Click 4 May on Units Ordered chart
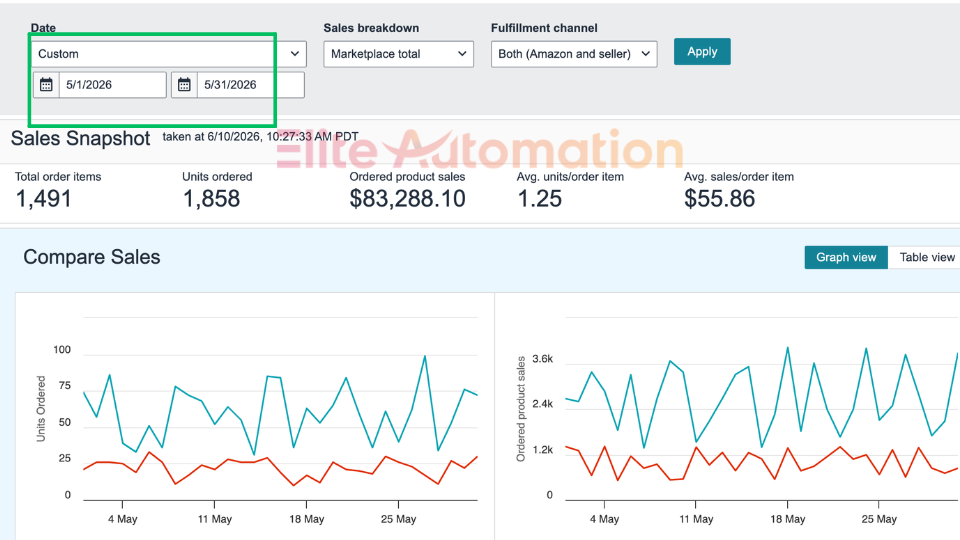Viewport: 960px width, 540px height. [122, 519]
